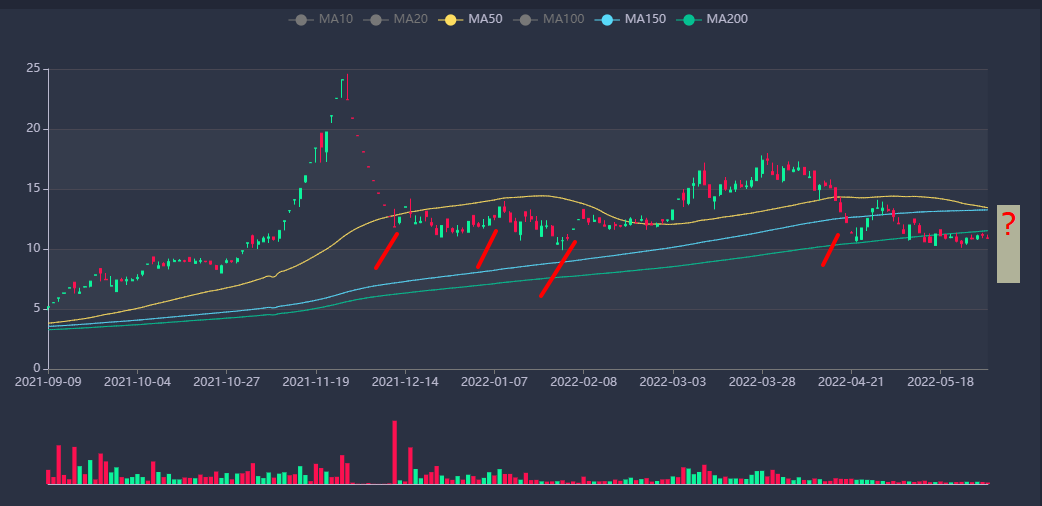Click the red annotation line near 2022-04-21
This screenshot has height=506, width=1042.
(x=831, y=250)
